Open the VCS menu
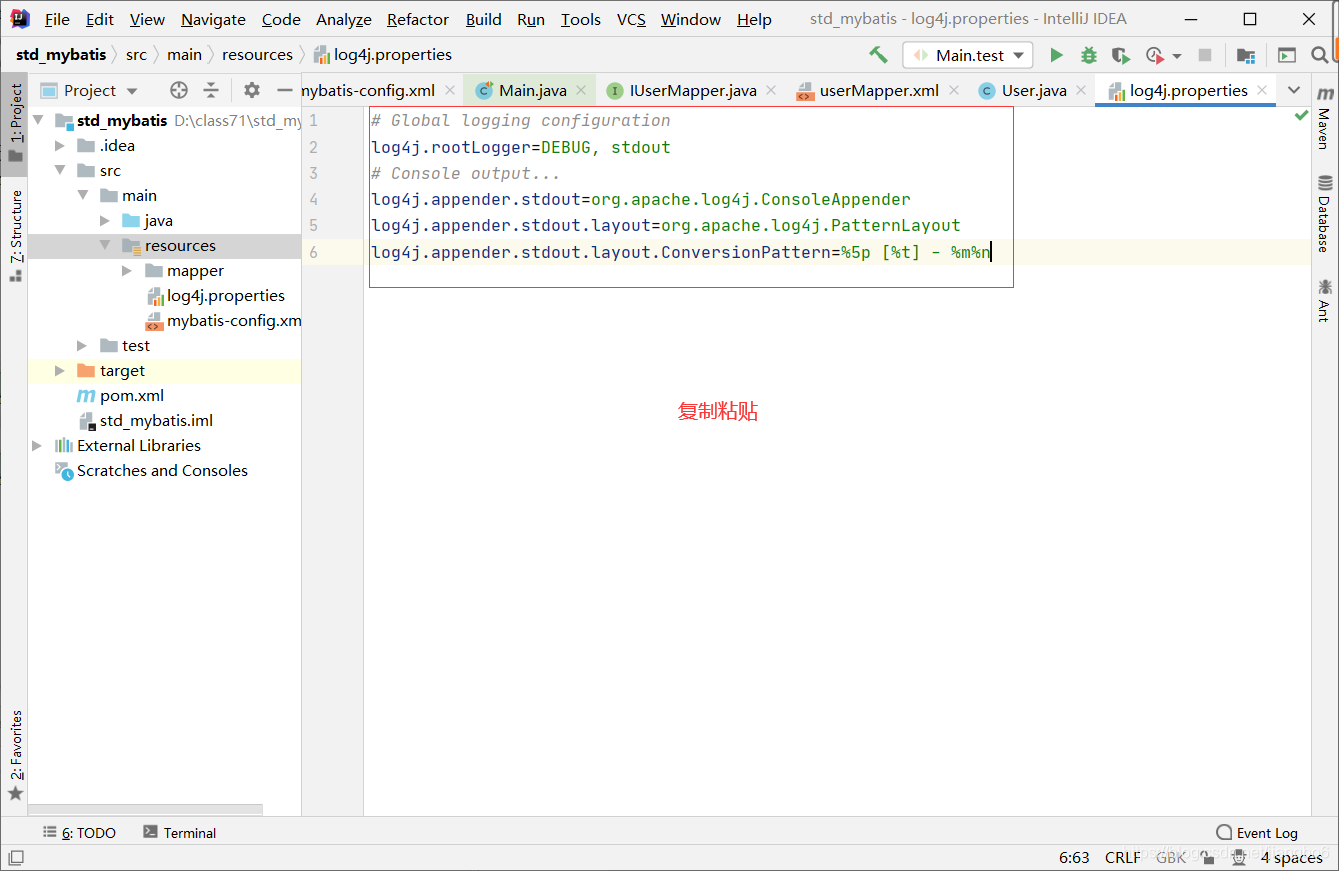 pyautogui.click(x=631, y=19)
